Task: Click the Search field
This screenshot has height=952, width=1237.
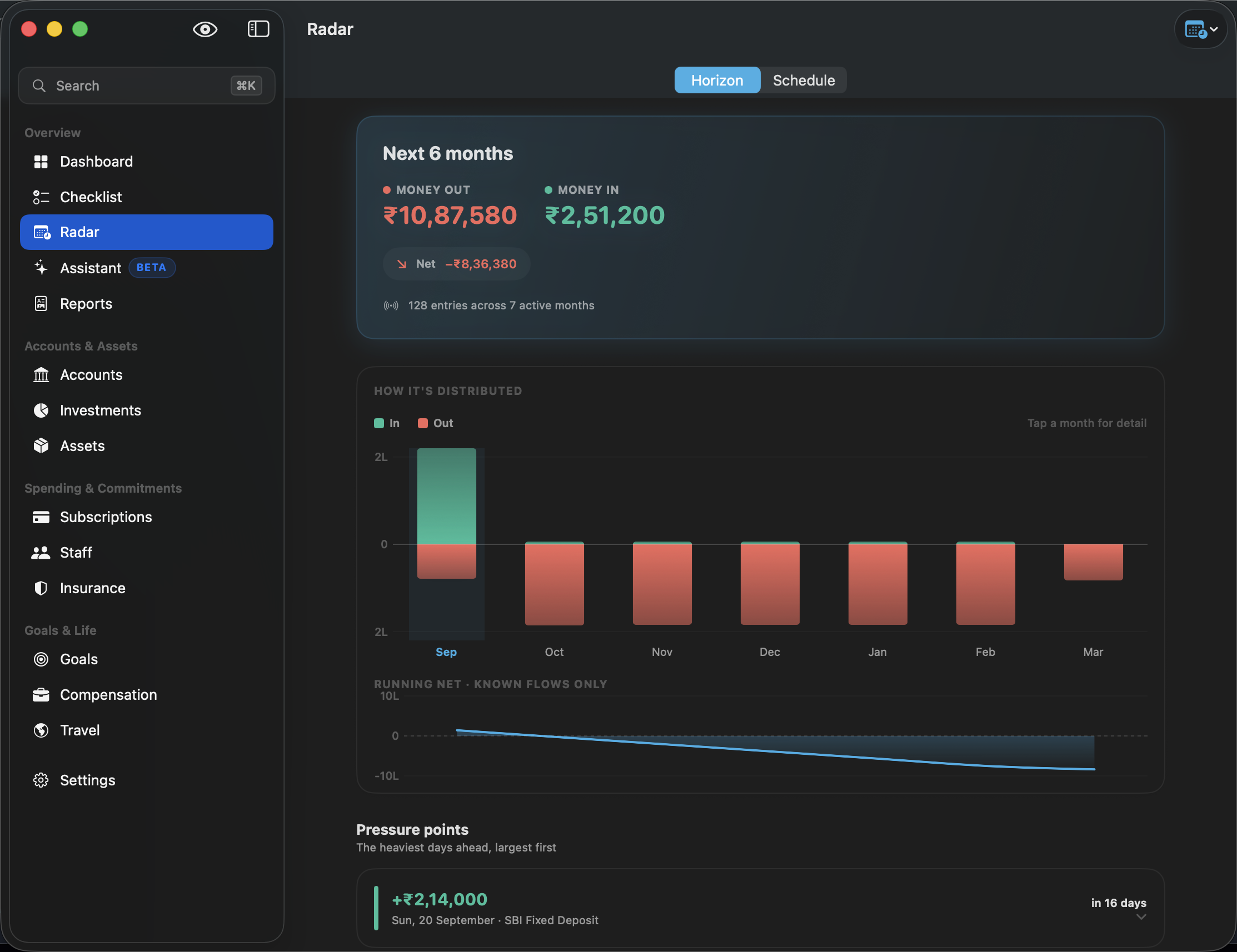Action: coord(147,86)
